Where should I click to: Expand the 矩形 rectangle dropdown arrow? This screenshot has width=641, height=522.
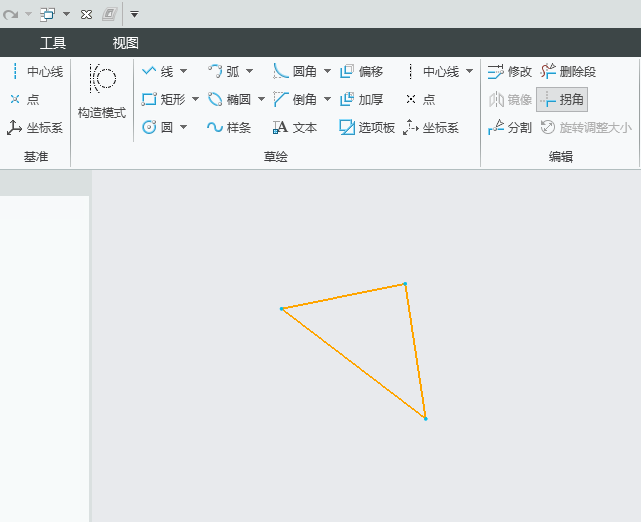click(195, 99)
